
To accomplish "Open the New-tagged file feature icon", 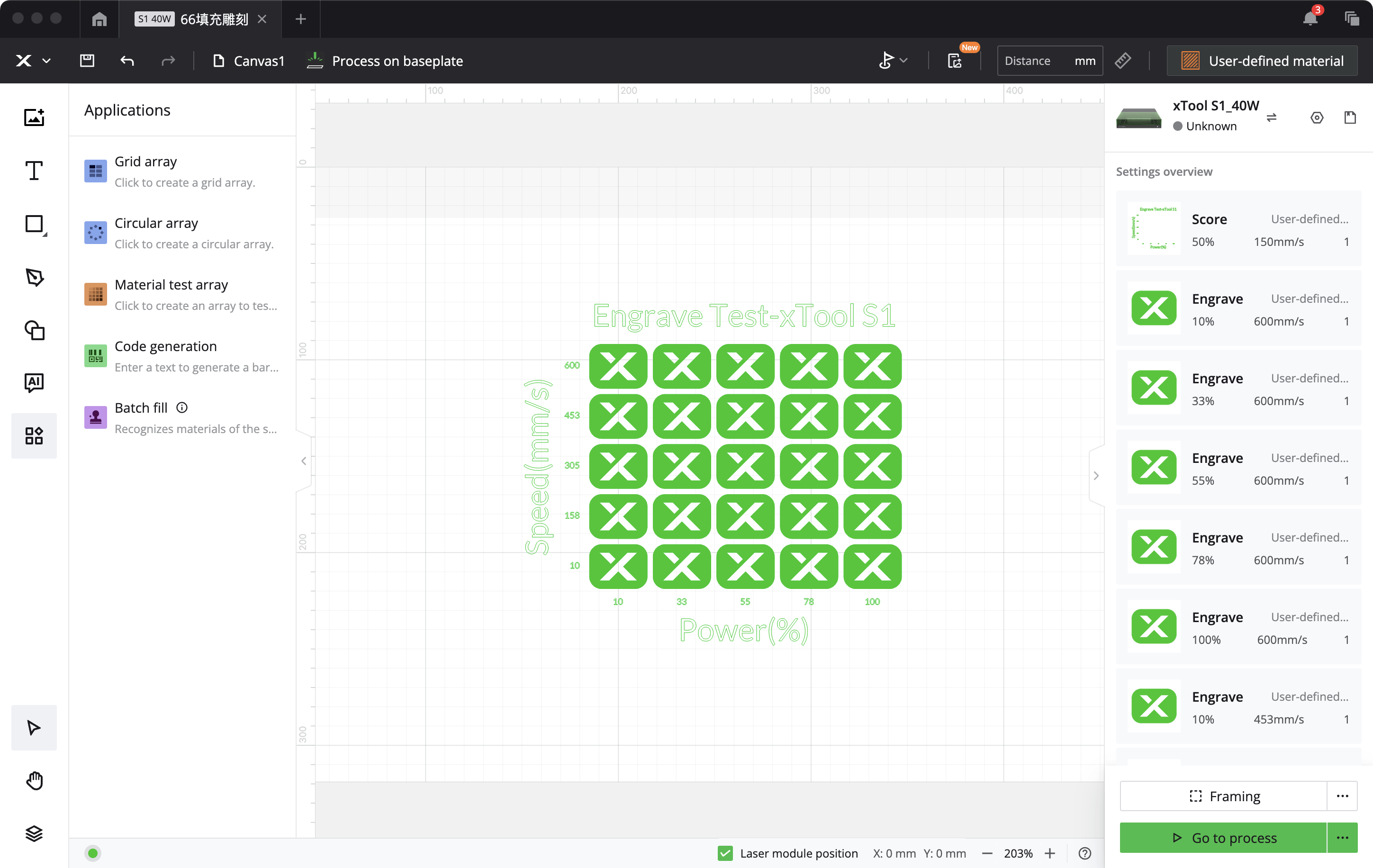I will tap(956, 61).
